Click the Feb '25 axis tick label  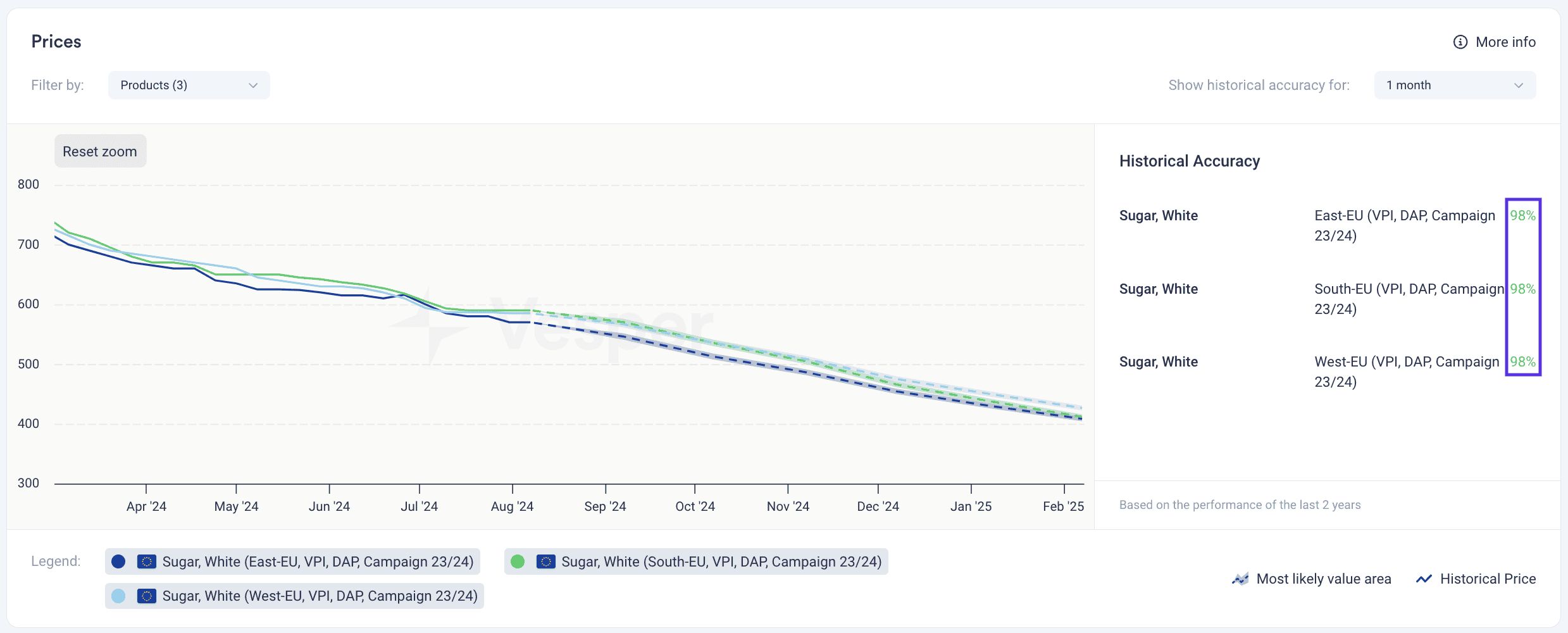[1063, 506]
